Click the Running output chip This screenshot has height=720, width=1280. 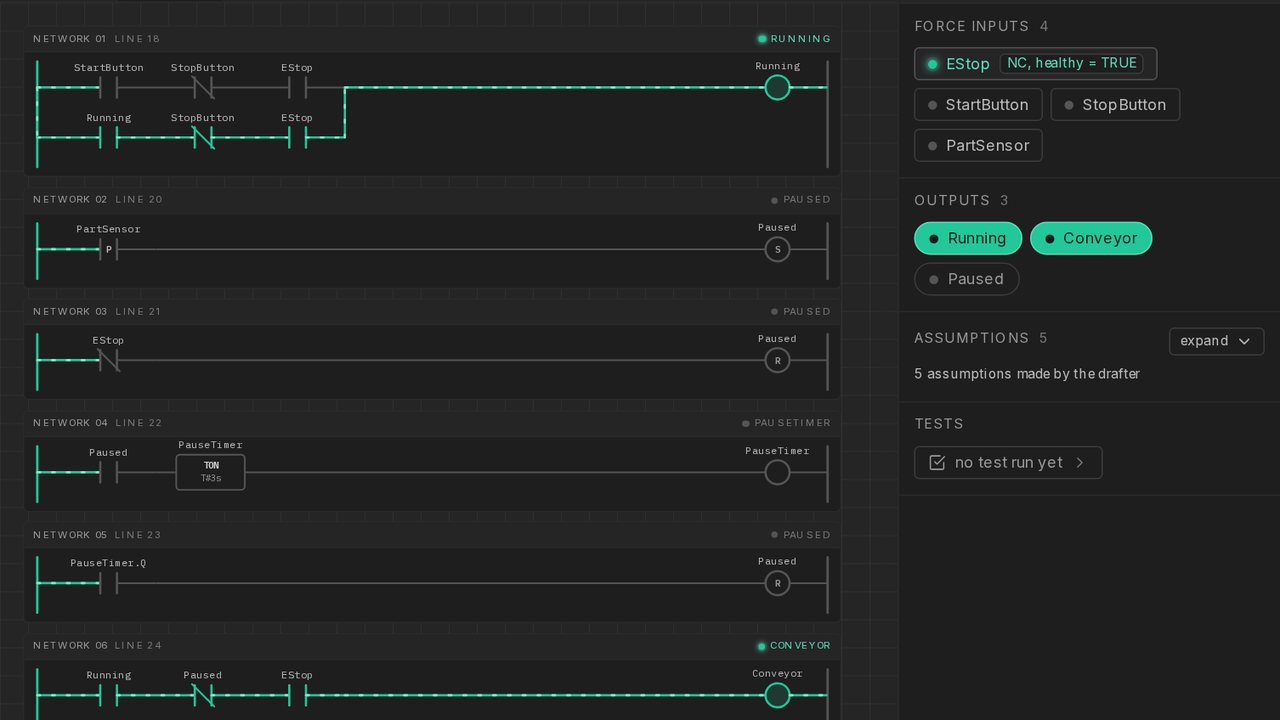[968, 238]
